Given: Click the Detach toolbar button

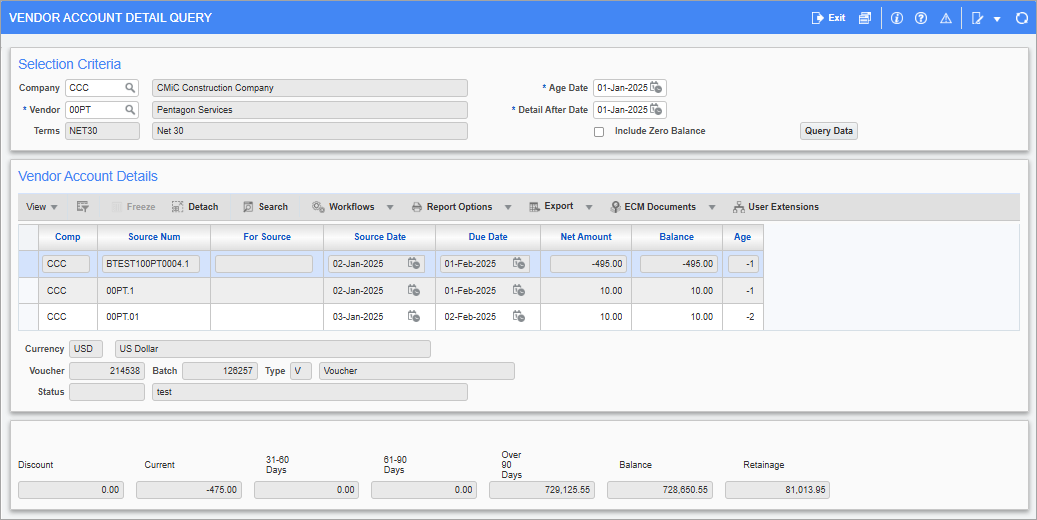Looking at the screenshot, I should (x=195, y=207).
